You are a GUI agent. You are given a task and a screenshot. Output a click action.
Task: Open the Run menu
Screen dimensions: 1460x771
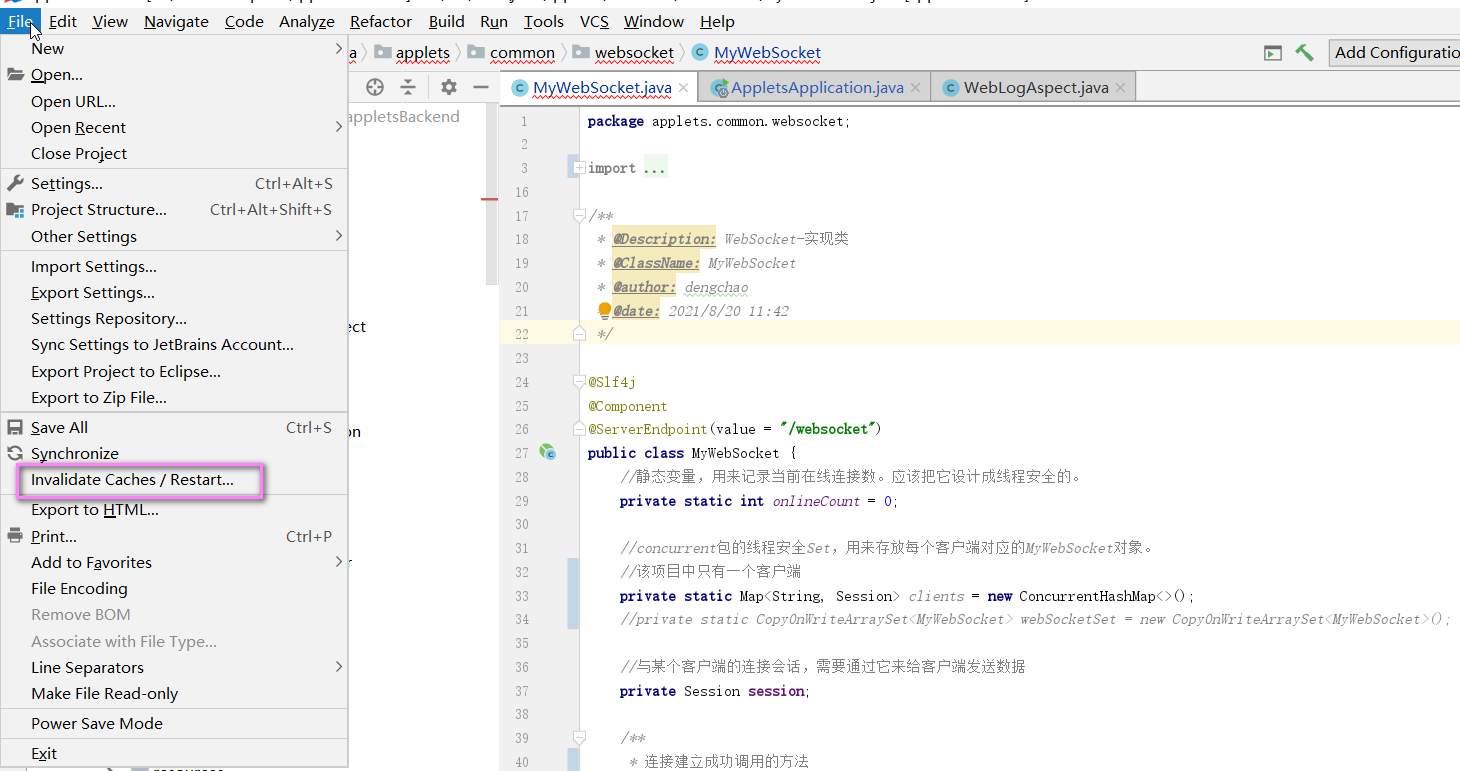tap(494, 21)
